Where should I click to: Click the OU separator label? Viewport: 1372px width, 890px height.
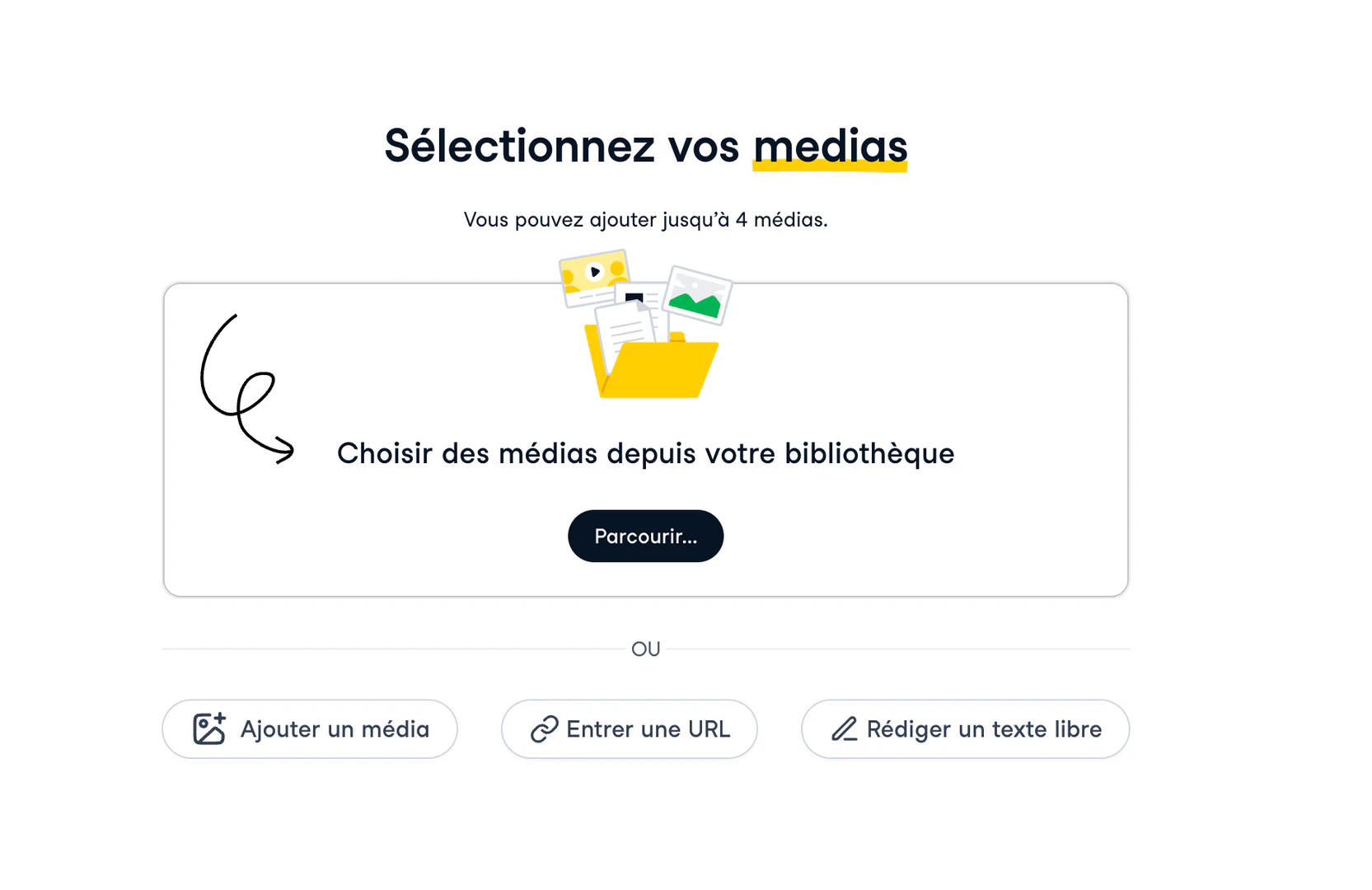tap(645, 649)
